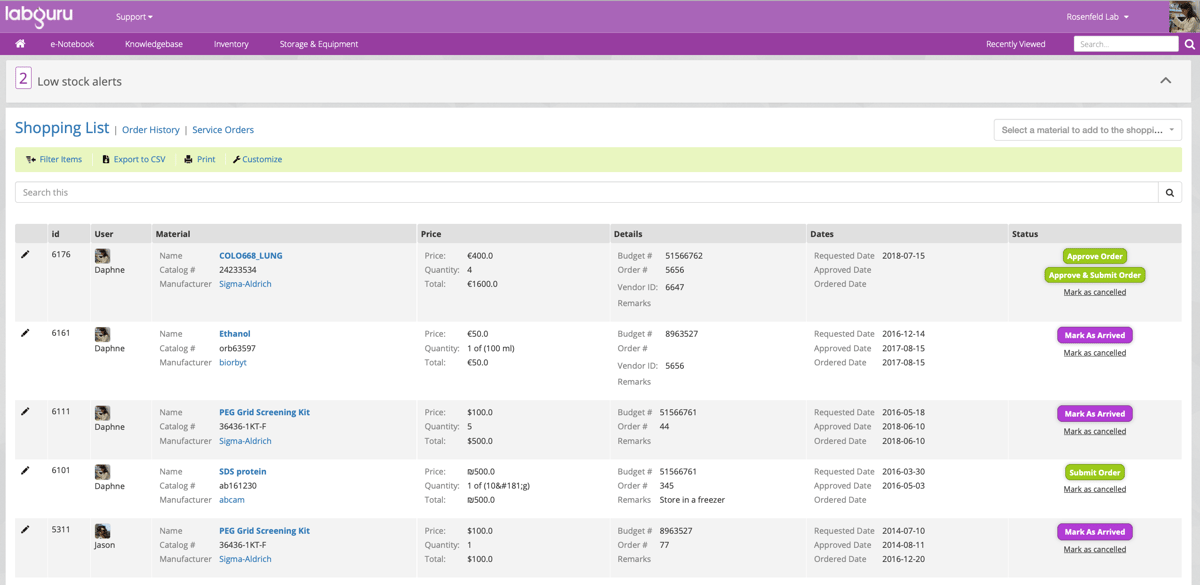Screen dimensions: 1200x585
Task: Switch to the e-Notebook section
Action: (x=72, y=43)
